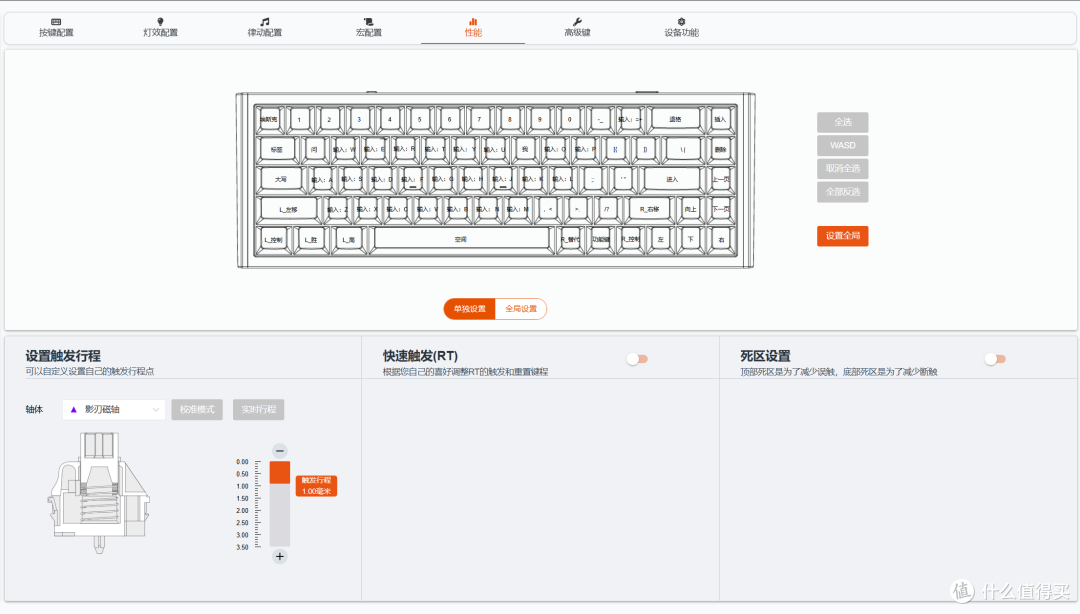Select the 左 left arrow key

661,239
